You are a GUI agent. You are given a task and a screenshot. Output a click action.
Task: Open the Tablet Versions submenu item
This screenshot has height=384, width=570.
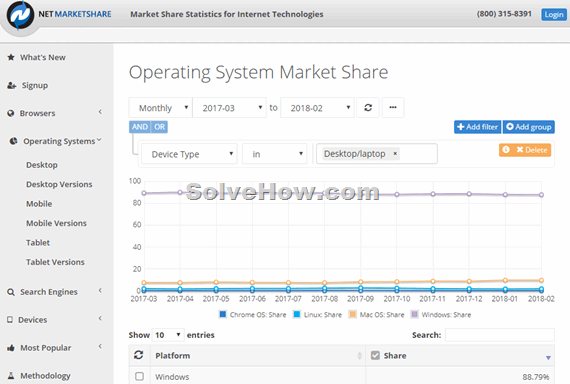[x=55, y=262]
